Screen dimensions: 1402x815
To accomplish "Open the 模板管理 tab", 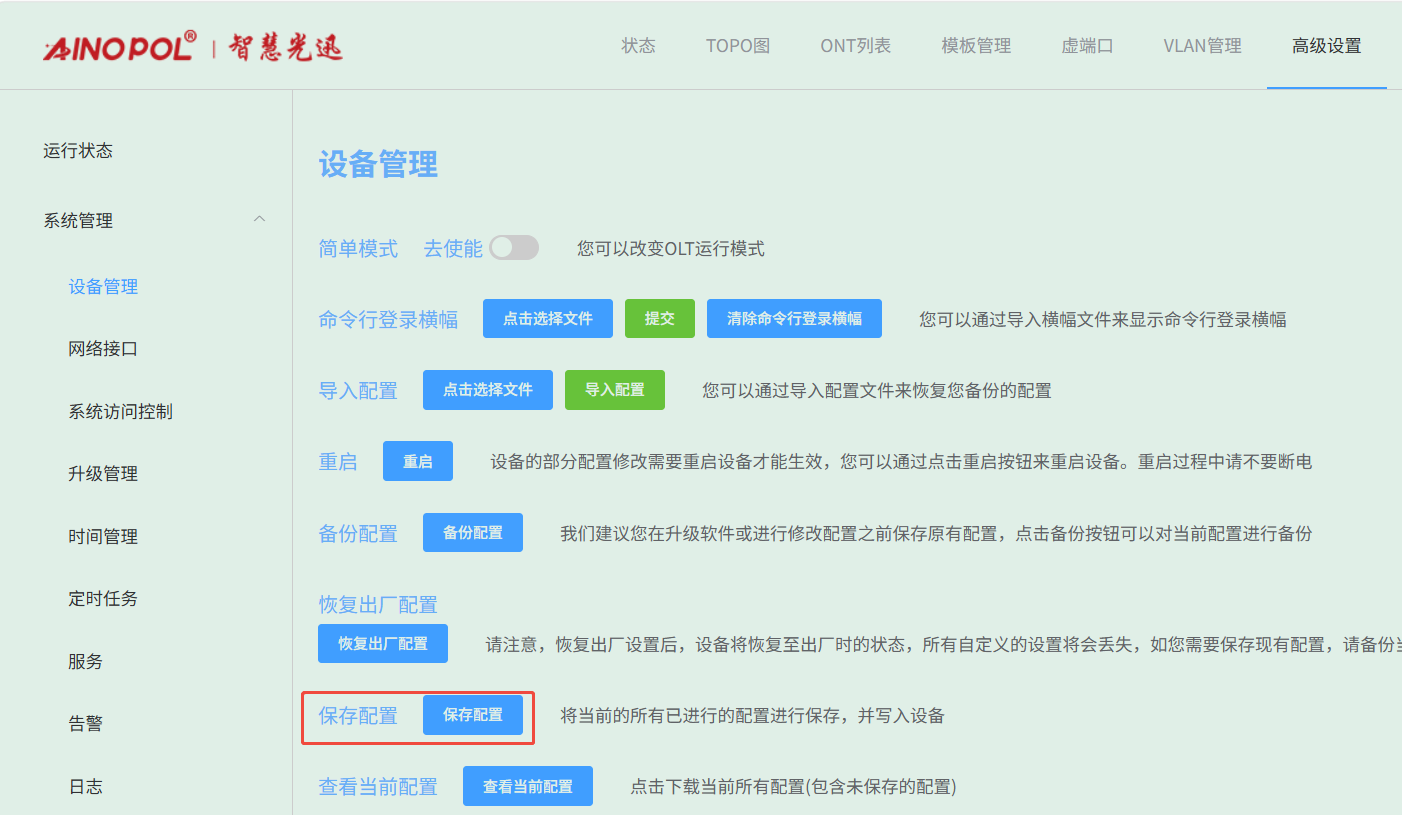I will coord(976,46).
